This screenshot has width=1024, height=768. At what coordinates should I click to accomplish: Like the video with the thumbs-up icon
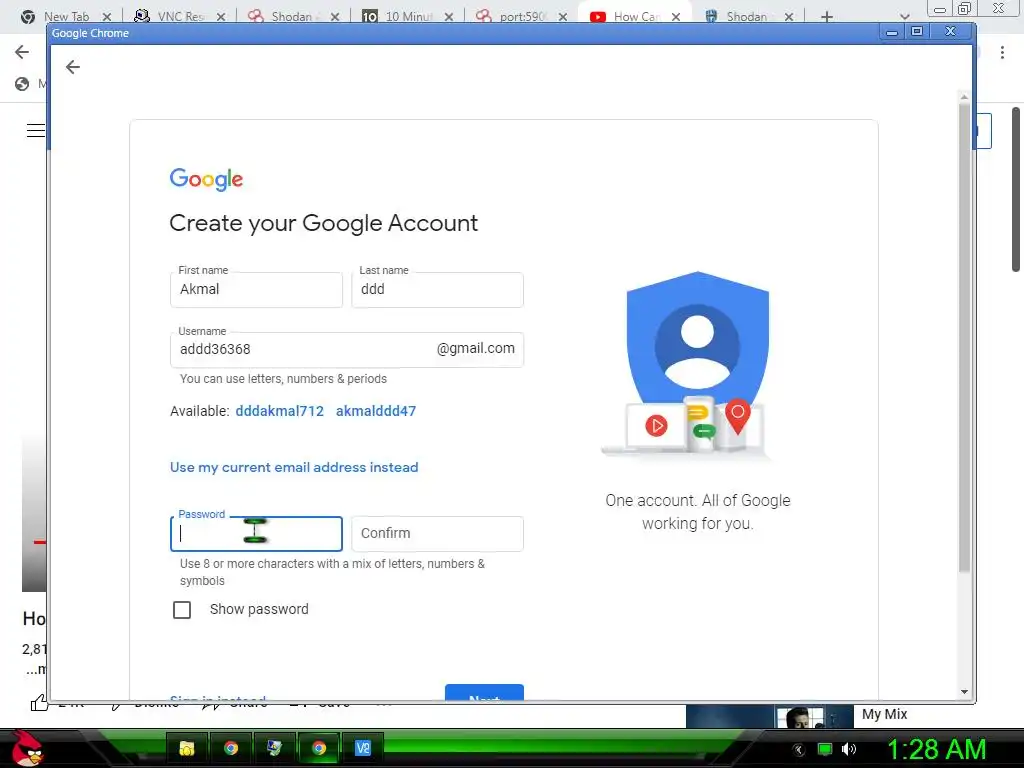point(39,703)
